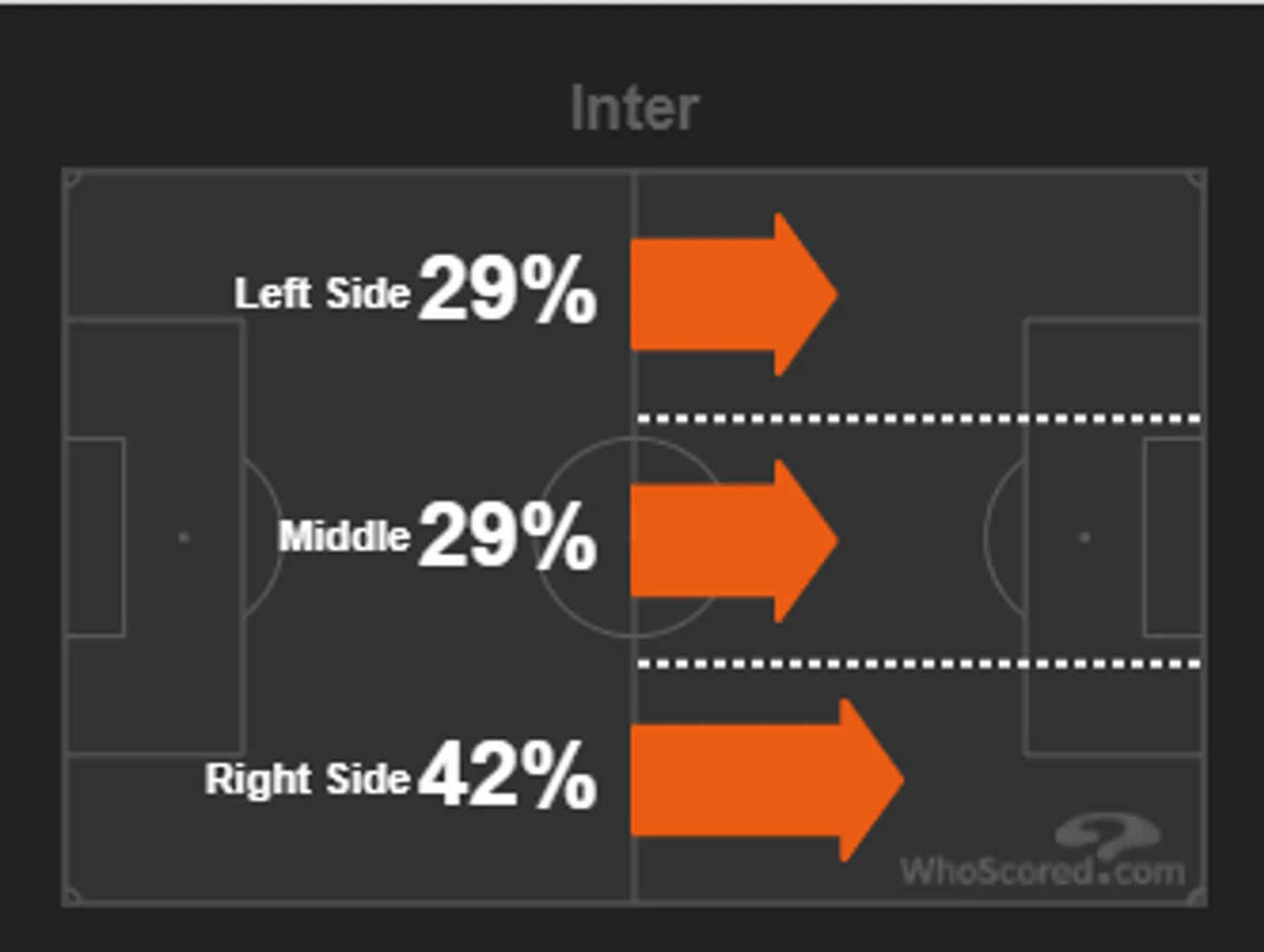This screenshot has width=1264, height=952.
Task: Select the Left Side 29% value
Action: [x=507, y=289]
